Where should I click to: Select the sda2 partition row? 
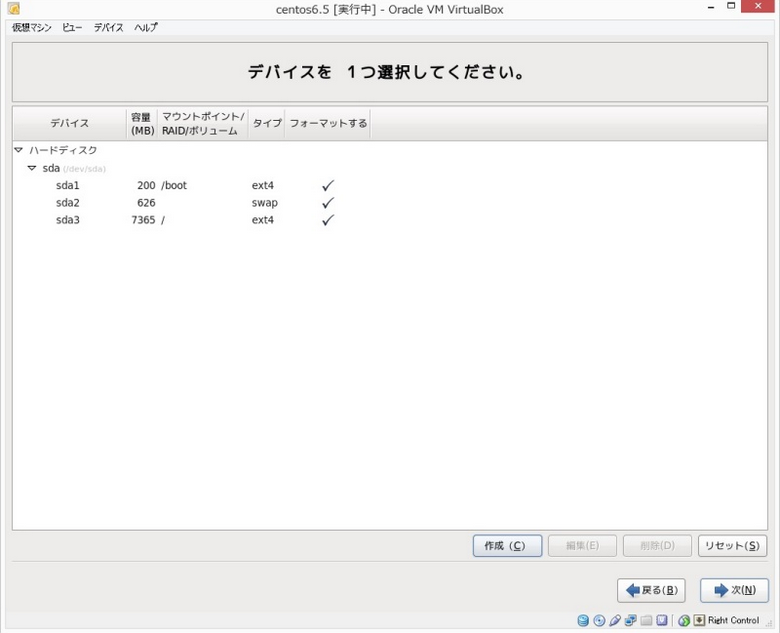(390, 203)
